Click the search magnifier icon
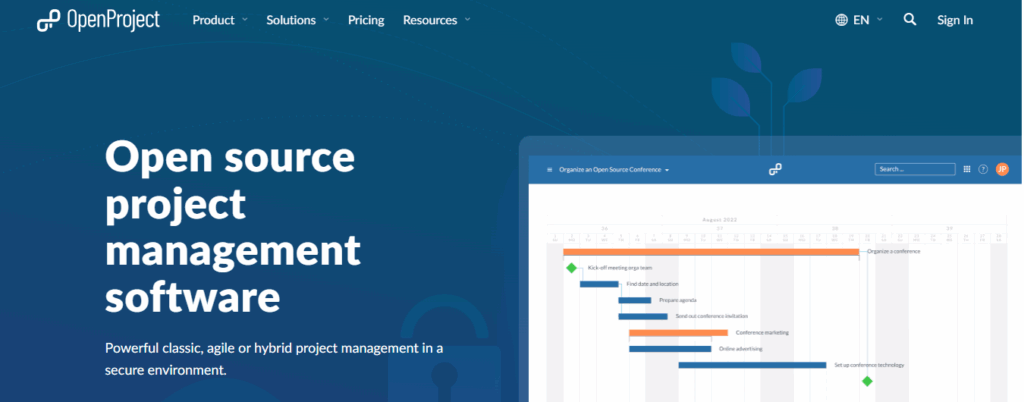 pos(910,20)
